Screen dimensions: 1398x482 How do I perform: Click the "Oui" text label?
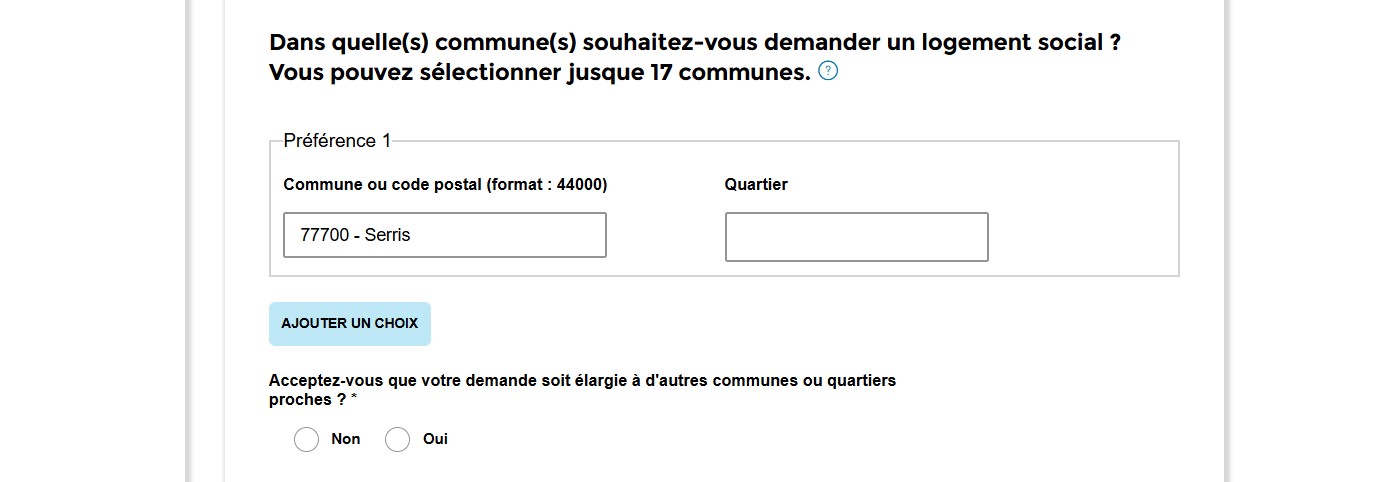click(435, 439)
